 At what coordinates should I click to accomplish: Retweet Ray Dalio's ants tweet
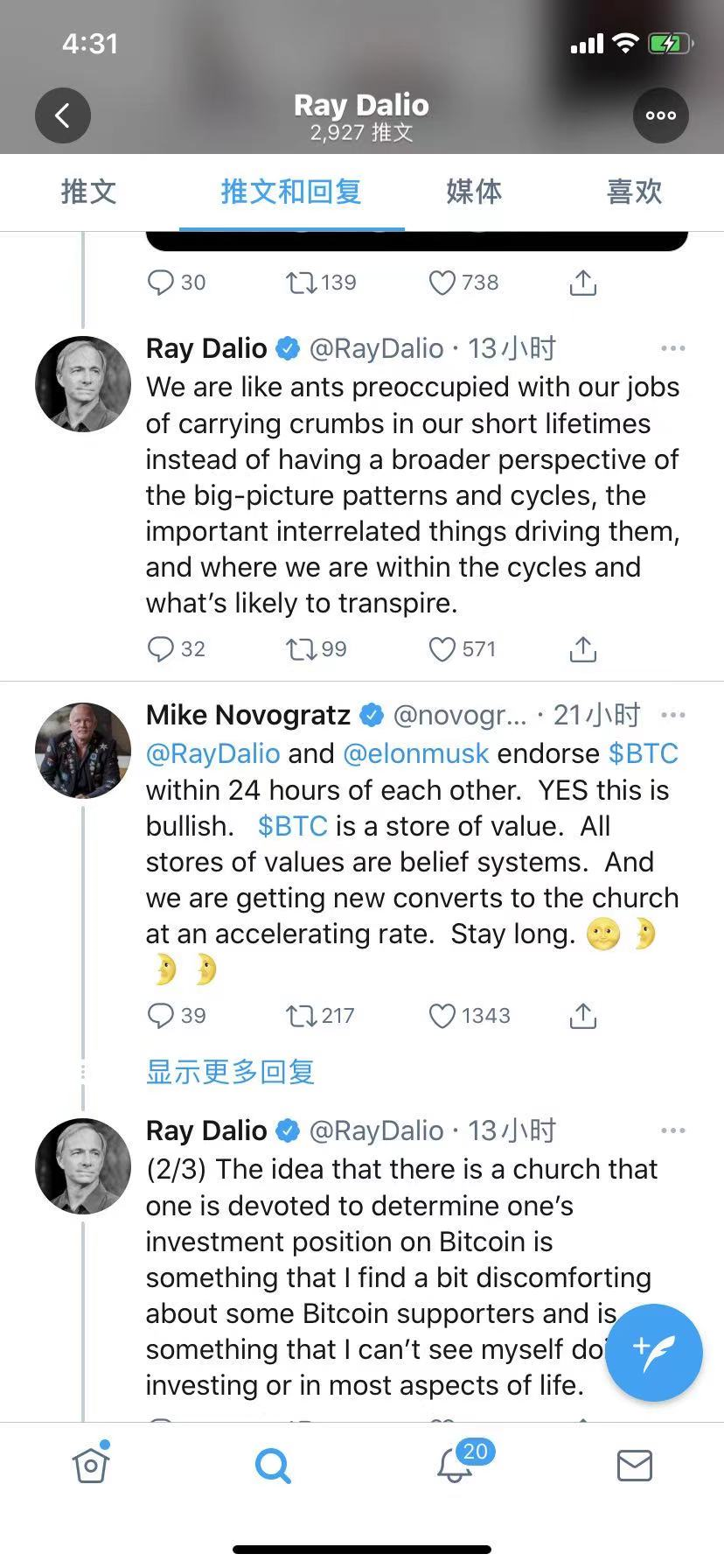click(x=301, y=649)
